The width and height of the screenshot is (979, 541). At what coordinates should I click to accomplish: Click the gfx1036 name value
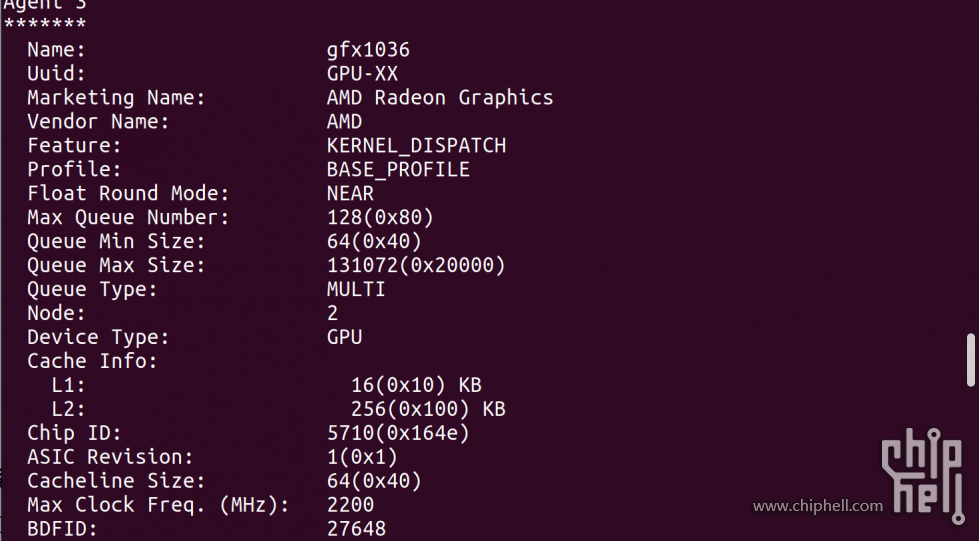[368, 50]
